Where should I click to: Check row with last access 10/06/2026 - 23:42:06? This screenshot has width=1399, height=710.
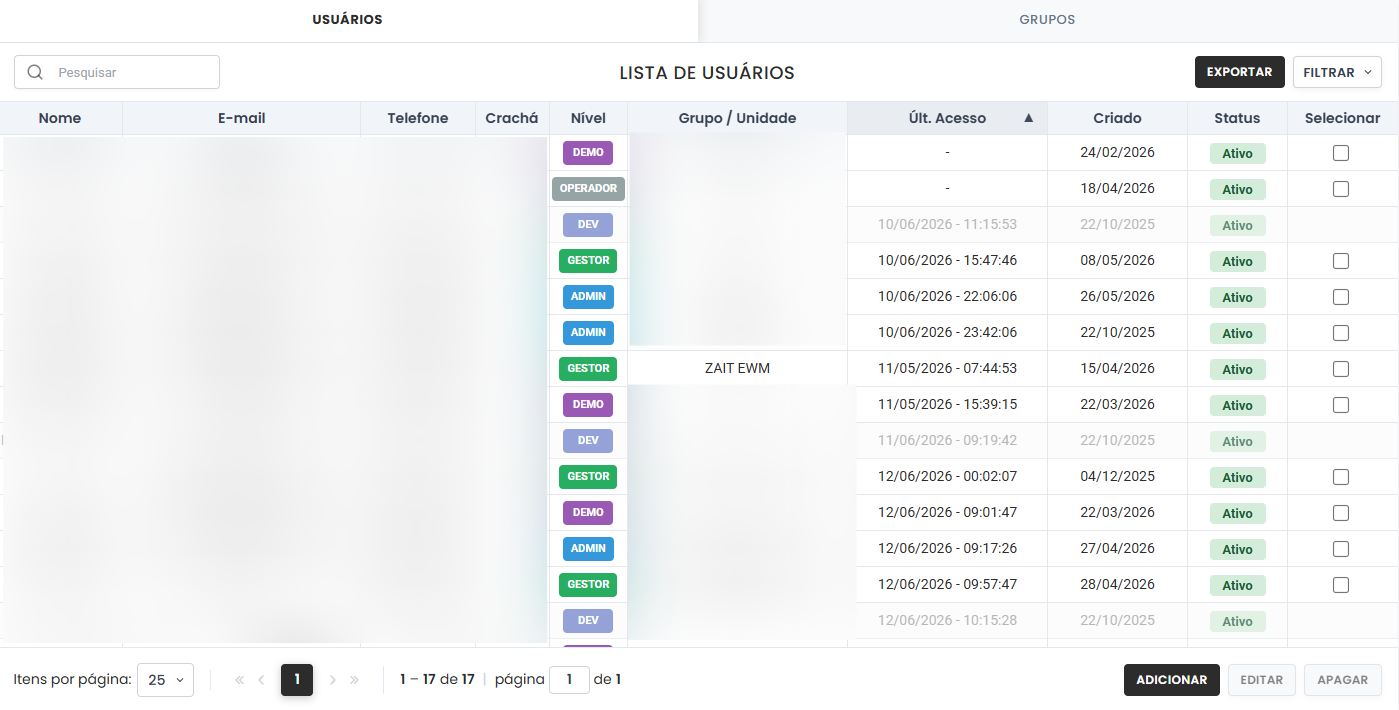(x=1341, y=333)
